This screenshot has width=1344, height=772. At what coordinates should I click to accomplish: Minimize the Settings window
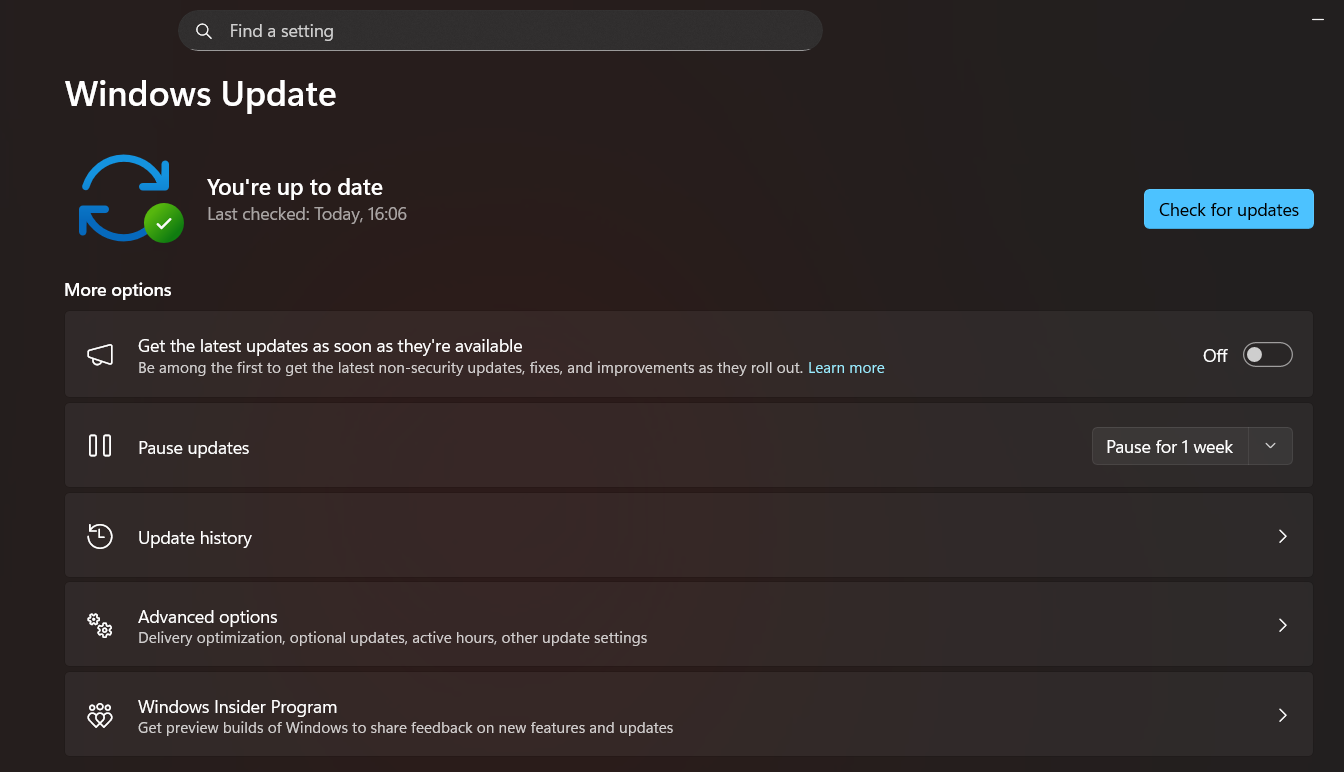1317,19
